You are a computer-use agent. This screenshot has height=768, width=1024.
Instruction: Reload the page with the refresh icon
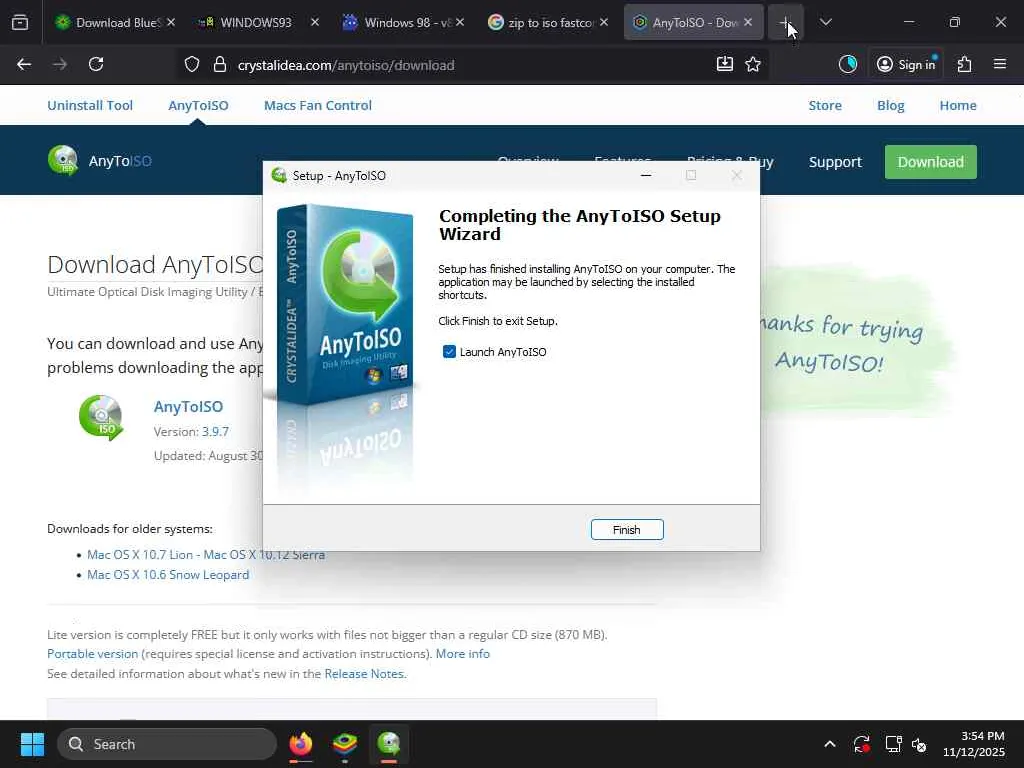pos(96,65)
